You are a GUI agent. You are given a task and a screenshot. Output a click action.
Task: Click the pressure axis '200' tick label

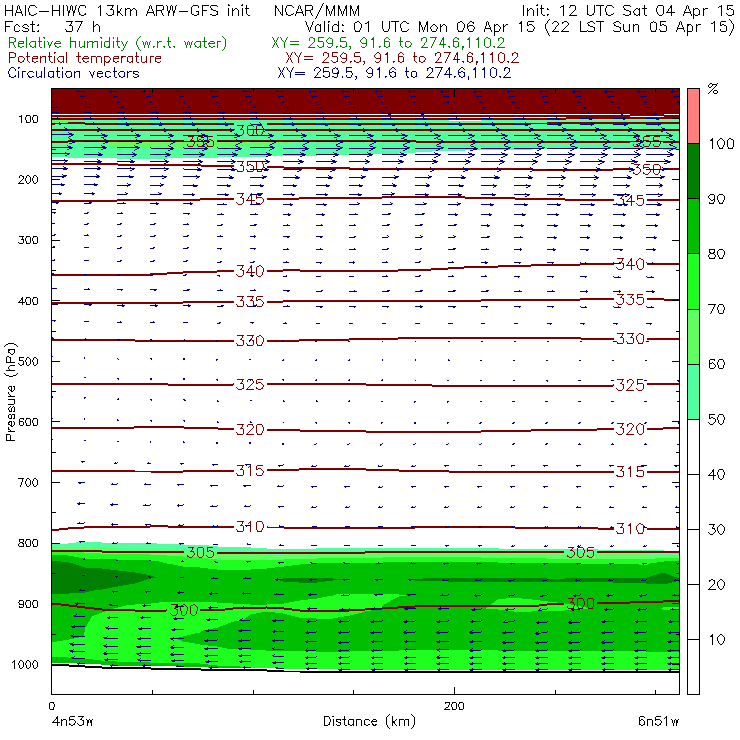click(x=28, y=179)
